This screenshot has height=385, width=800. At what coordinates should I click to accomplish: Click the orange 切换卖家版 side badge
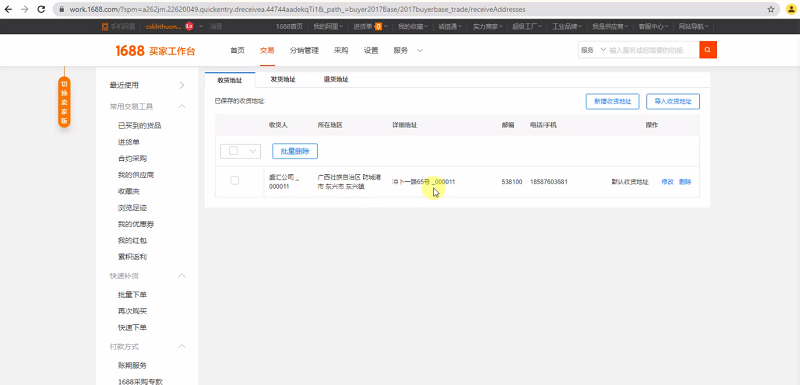[x=64, y=102]
